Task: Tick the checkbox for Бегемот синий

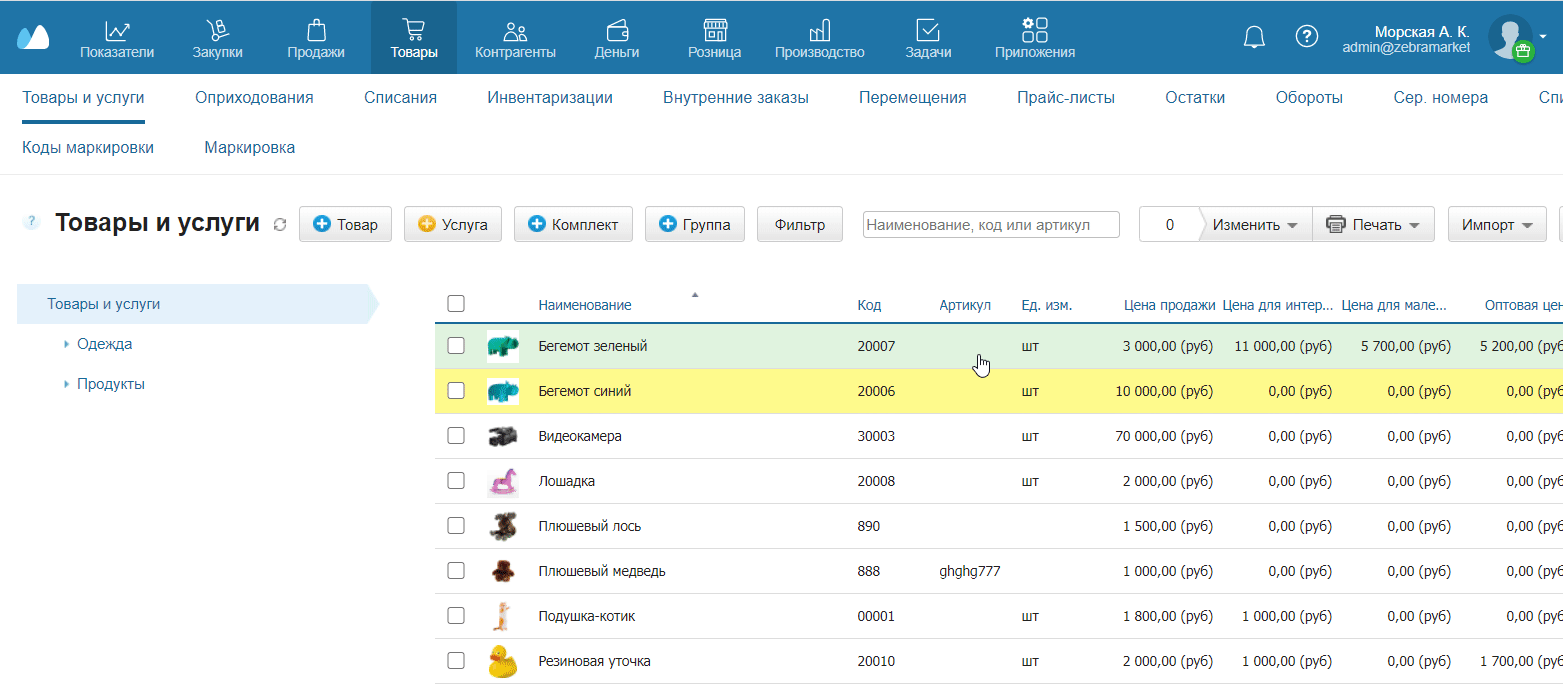Action: click(x=456, y=391)
